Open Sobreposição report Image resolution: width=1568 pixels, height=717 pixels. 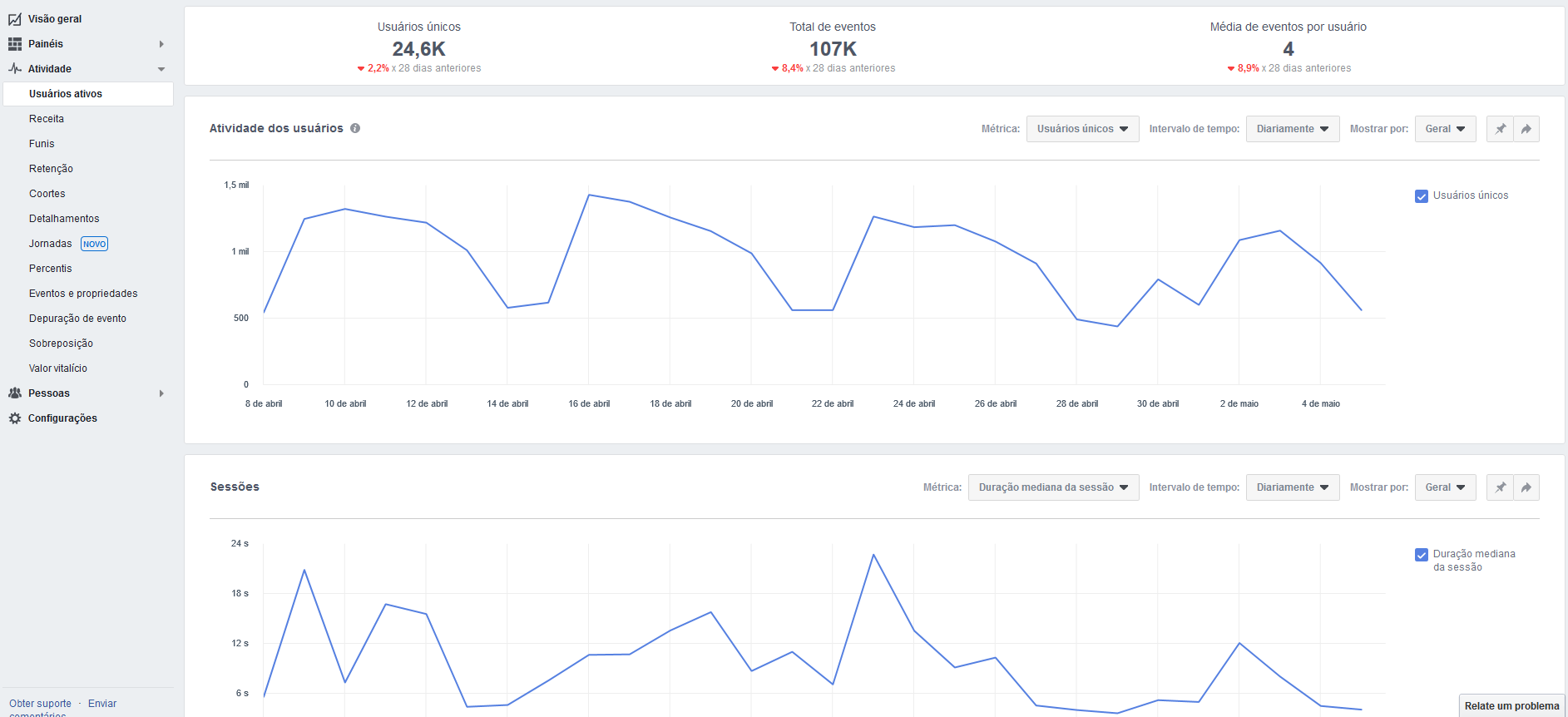click(x=61, y=344)
